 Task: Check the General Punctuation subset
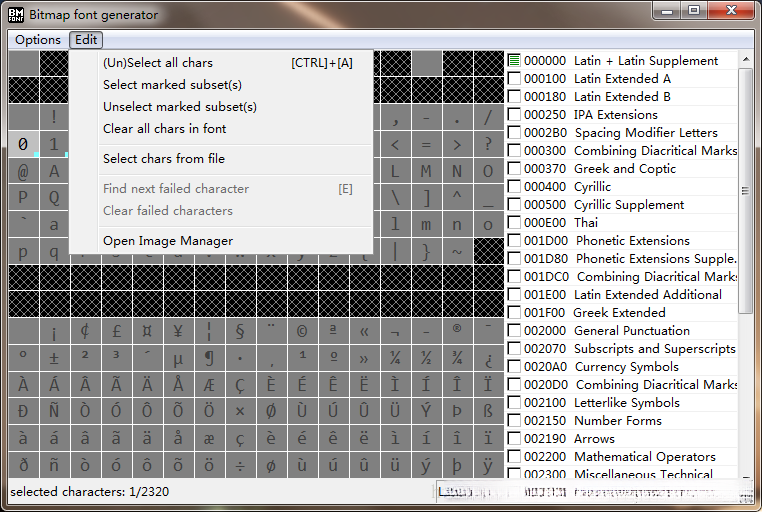point(514,330)
